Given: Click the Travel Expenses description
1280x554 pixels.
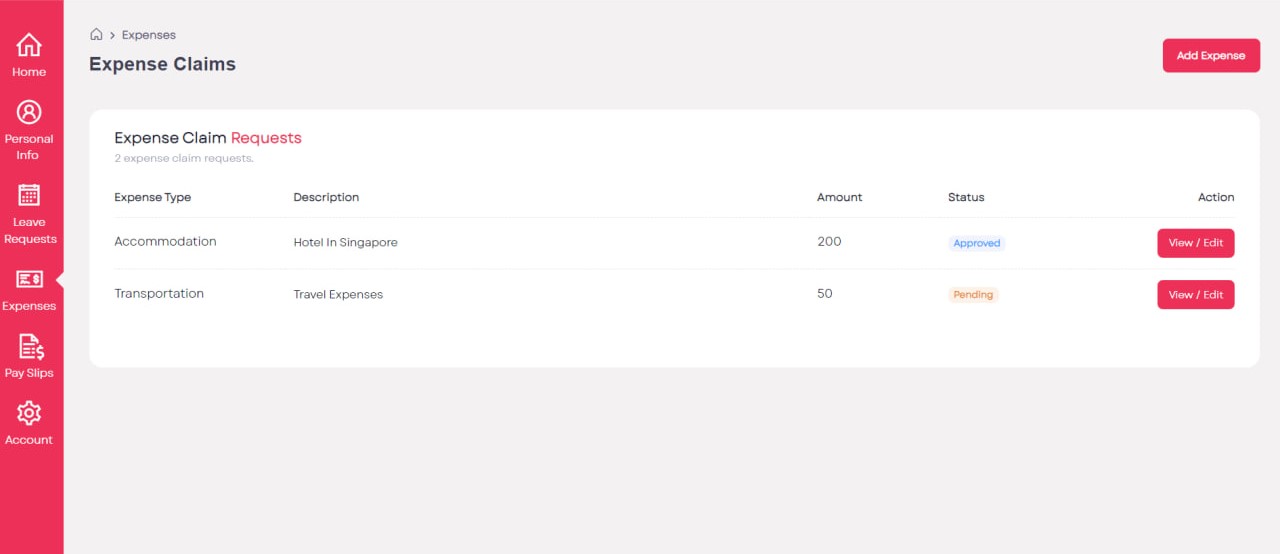Looking at the screenshot, I should pos(338,295).
